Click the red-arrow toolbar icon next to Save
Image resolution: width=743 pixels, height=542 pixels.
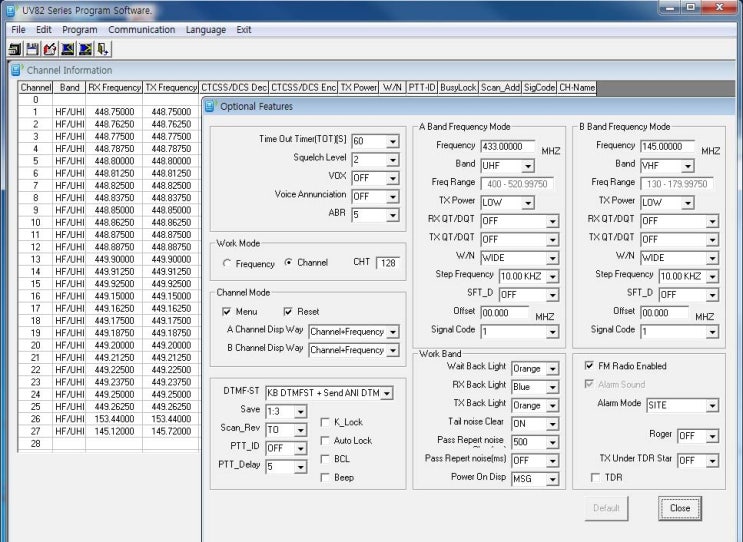tap(50, 48)
